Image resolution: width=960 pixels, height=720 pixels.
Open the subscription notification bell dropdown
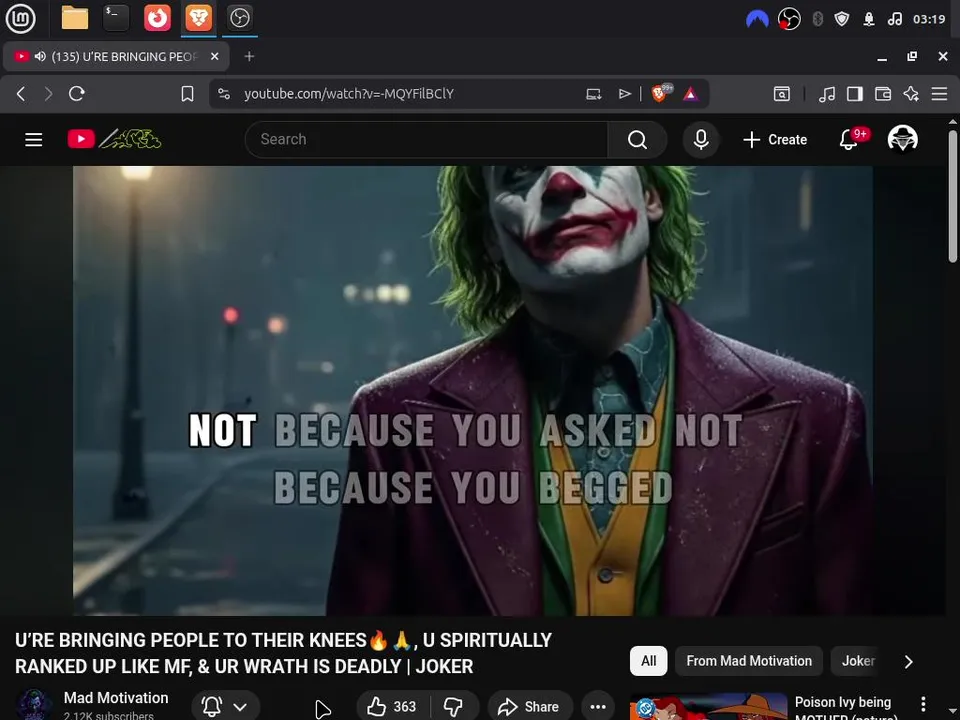225,707
